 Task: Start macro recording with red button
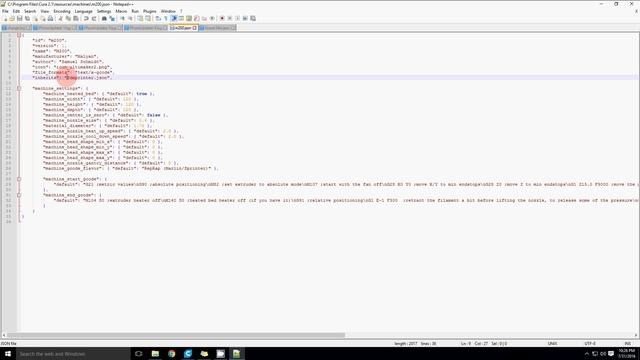coord(222,18)
